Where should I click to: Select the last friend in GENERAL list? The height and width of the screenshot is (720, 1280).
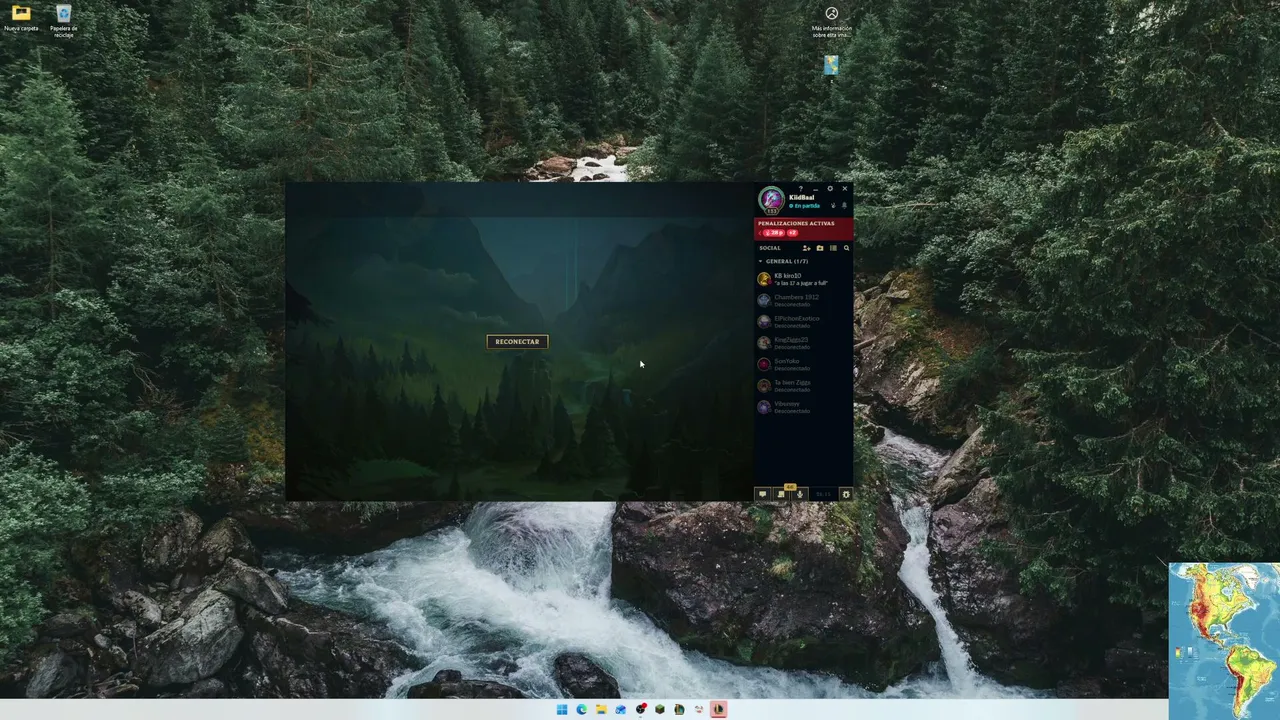point(804,407)
